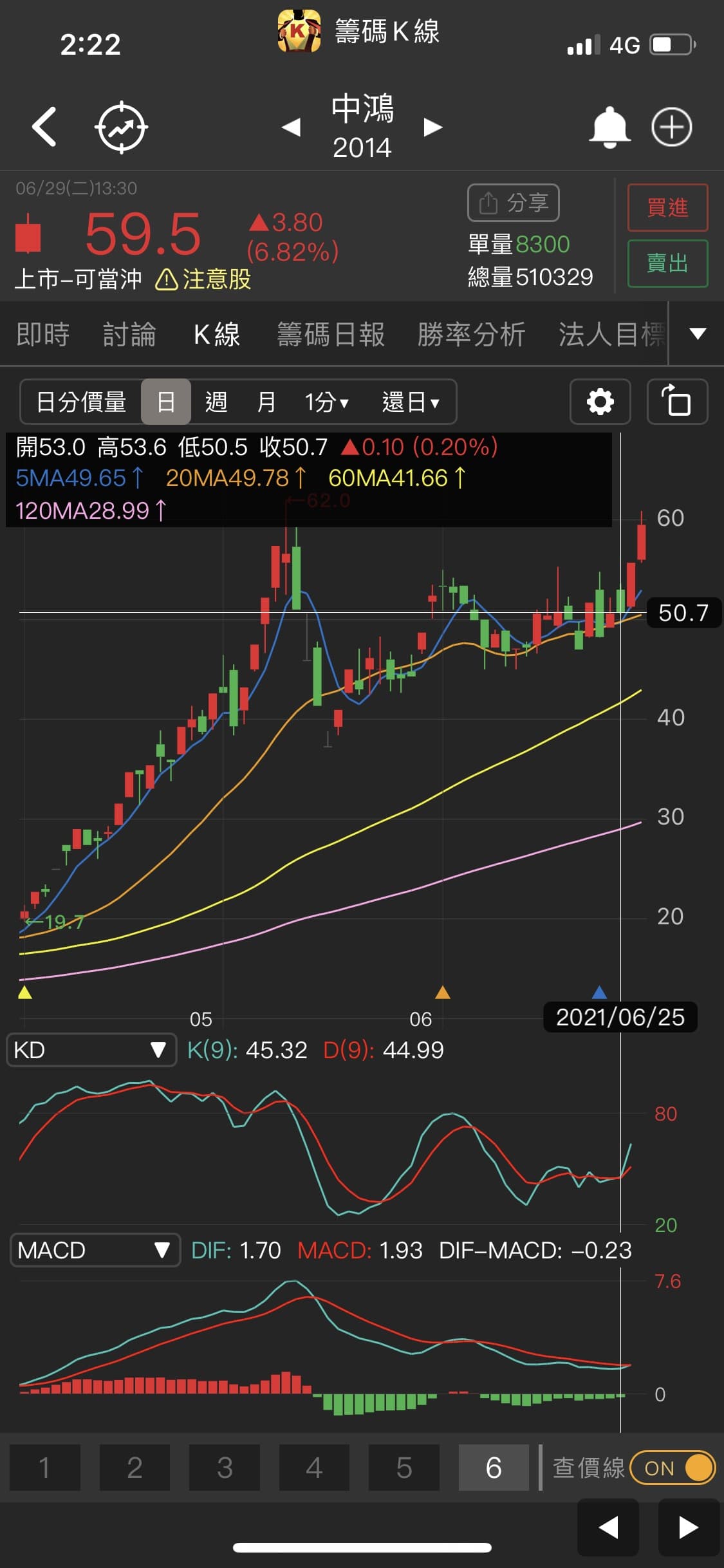Screen dimensions: 724x1568
Task: Open the chart target crosshair icon
Action: 121,127
